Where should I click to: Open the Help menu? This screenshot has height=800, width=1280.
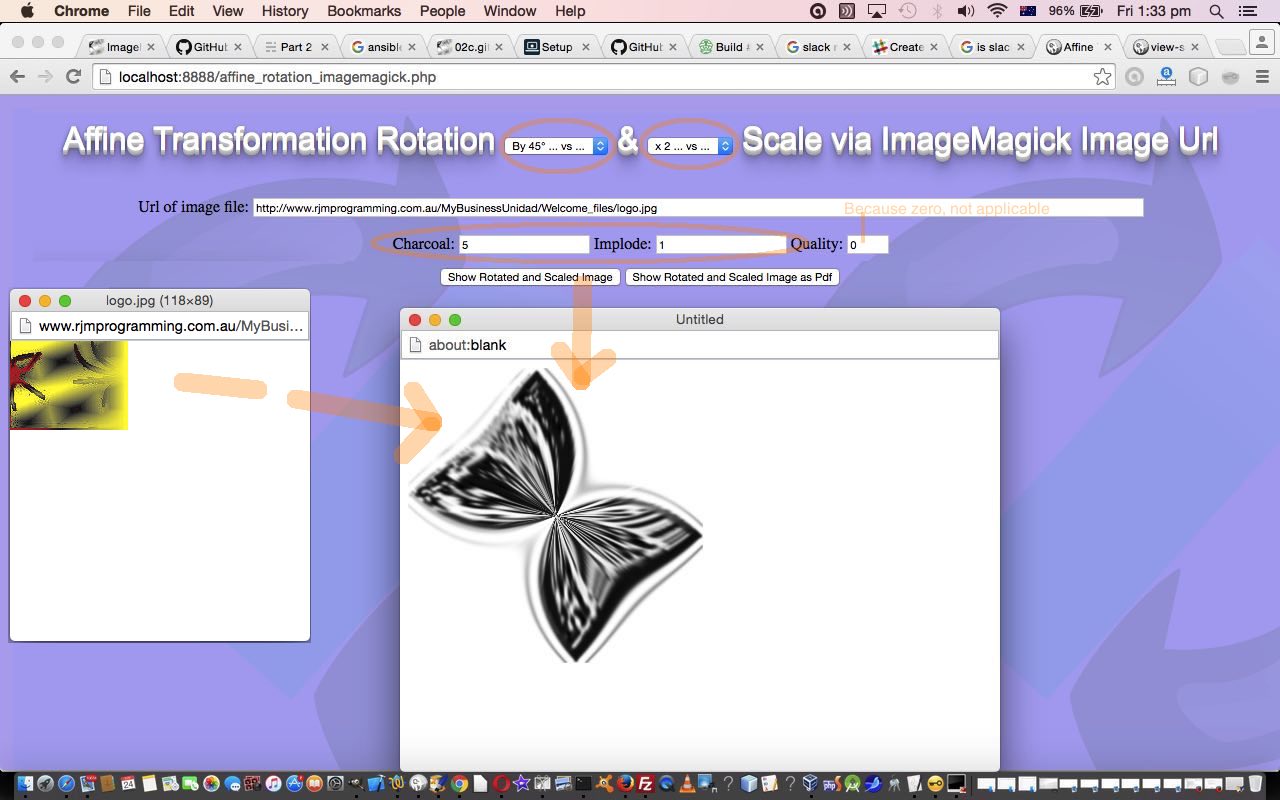[x=570, y=11]
